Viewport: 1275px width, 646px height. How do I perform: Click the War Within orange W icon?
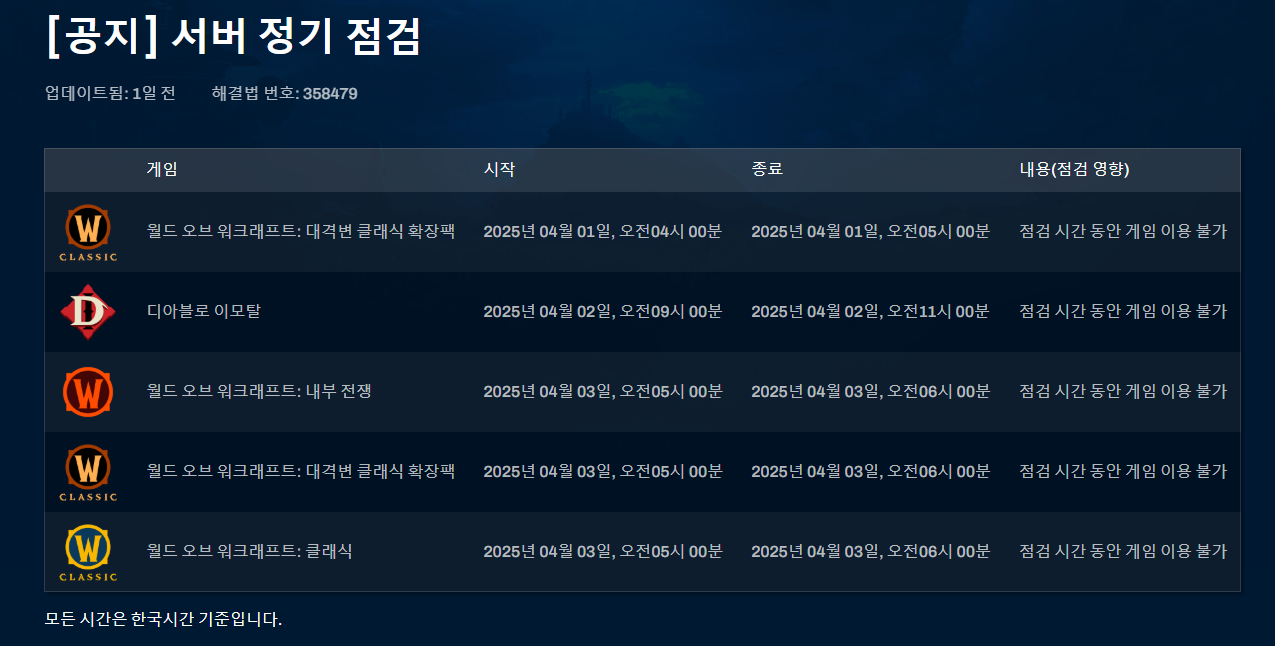coord(88,392)
